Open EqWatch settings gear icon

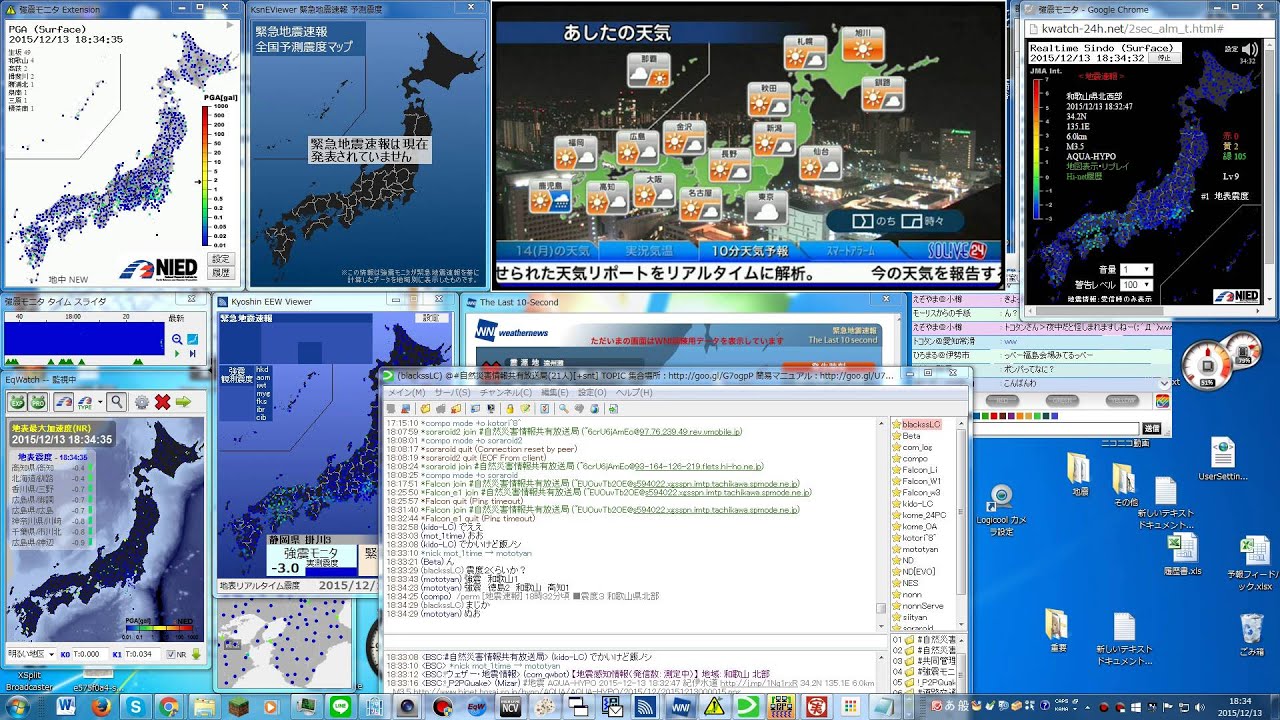(141, 402)
